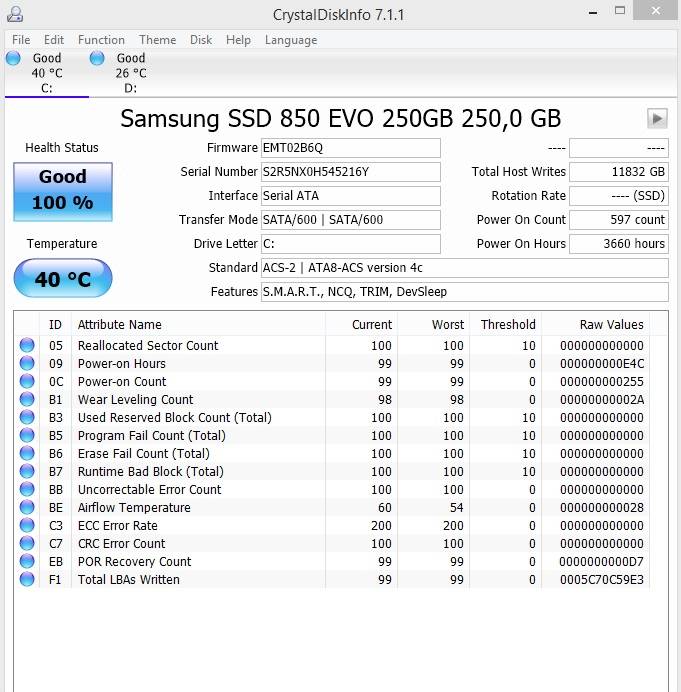Click the Firmware field EMT02B6Q
This screenshot has height=692, width=681.
coord(350,148)
